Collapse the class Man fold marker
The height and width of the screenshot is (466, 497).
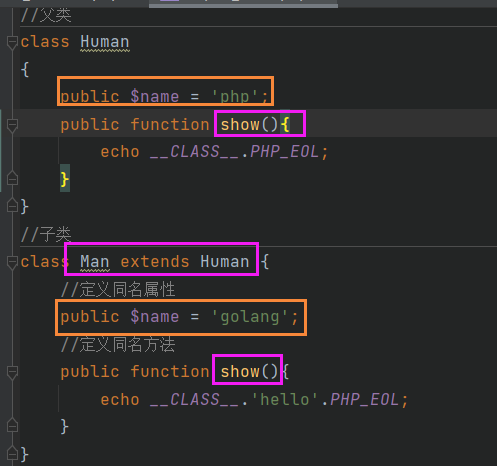pyautogui.click(x=12, y=262)
